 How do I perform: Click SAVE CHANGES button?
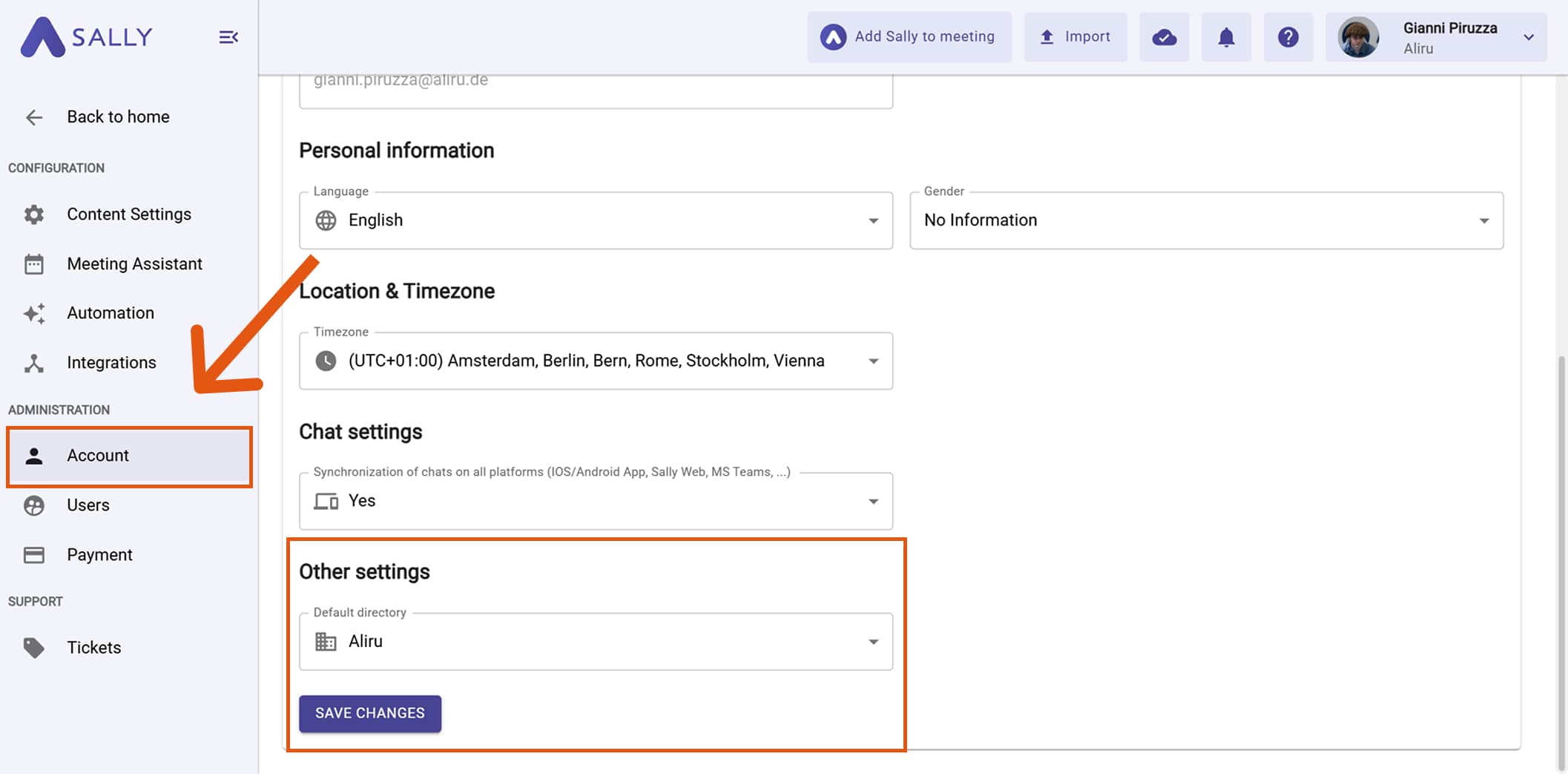tap(370, 713)
